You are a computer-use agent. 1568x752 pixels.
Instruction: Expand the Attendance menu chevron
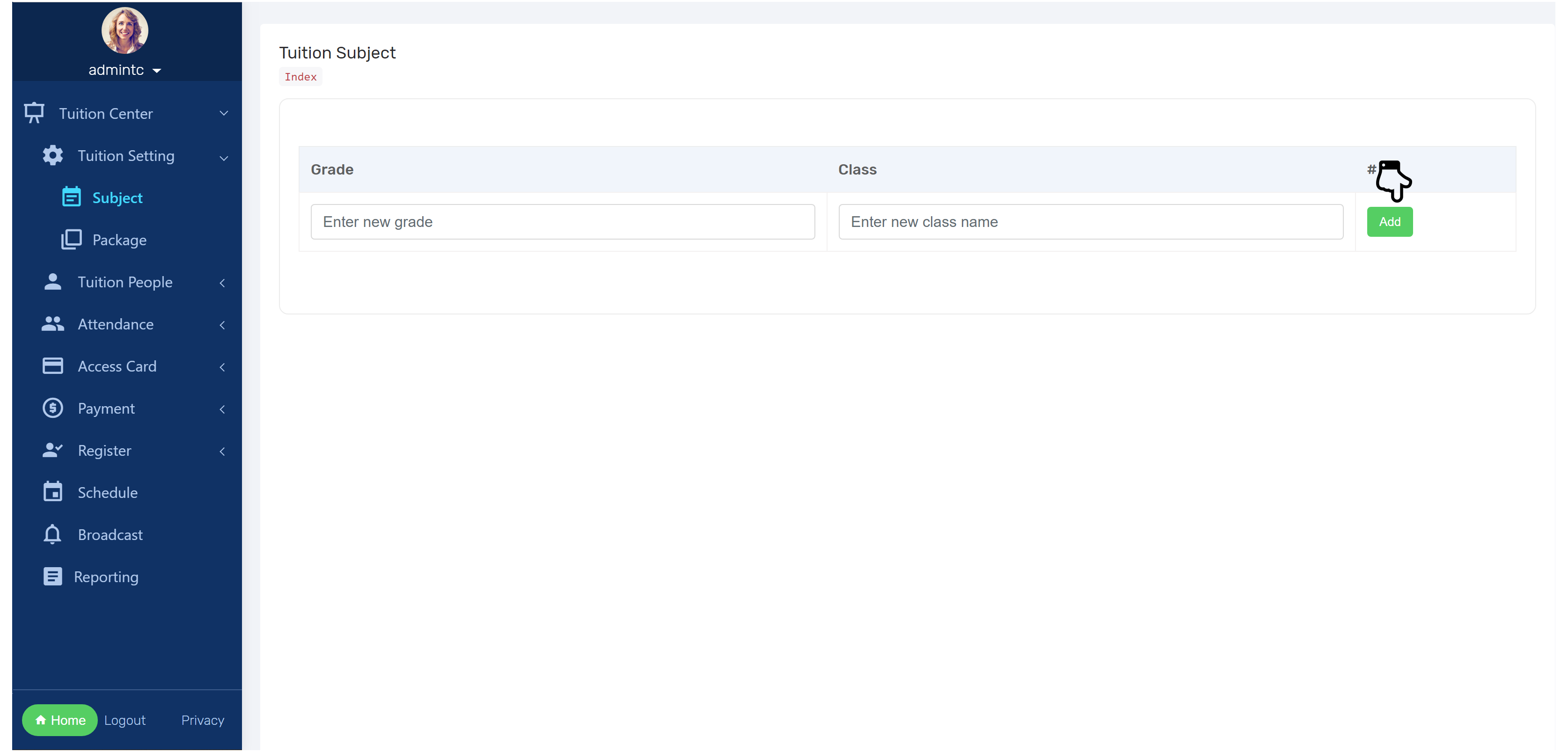(x=222, y=325)
